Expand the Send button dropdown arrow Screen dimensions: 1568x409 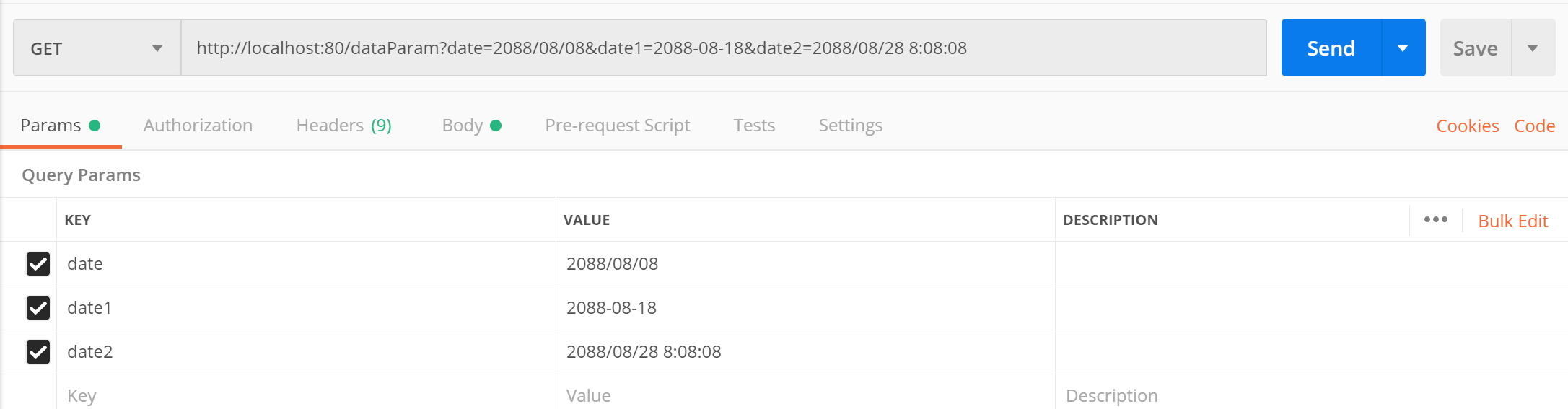point(1403,48)
